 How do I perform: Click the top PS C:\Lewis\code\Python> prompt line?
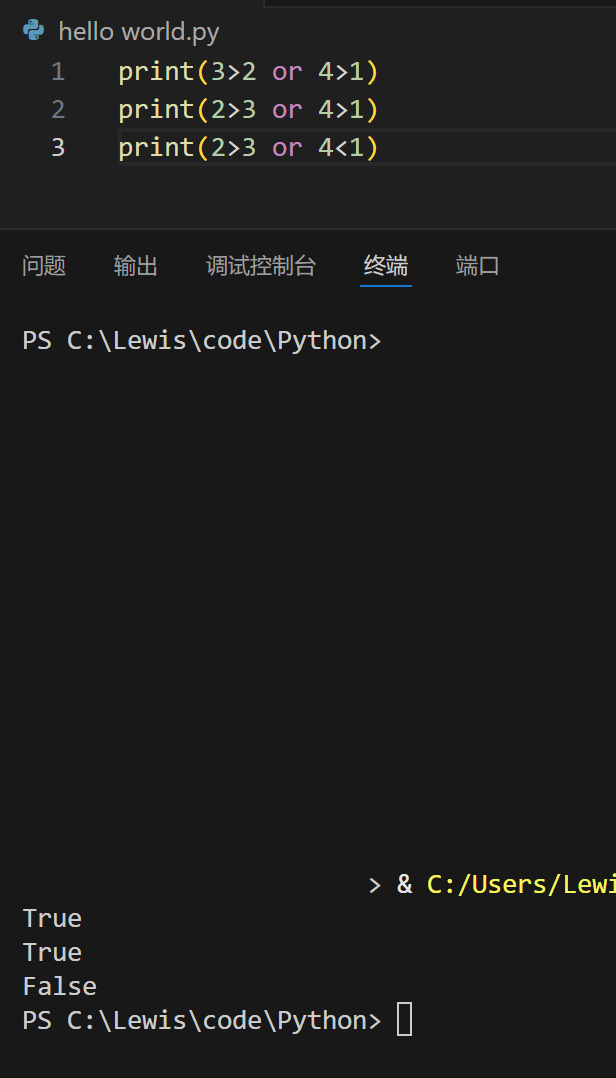pyautogui.click(x=201, y=341)
